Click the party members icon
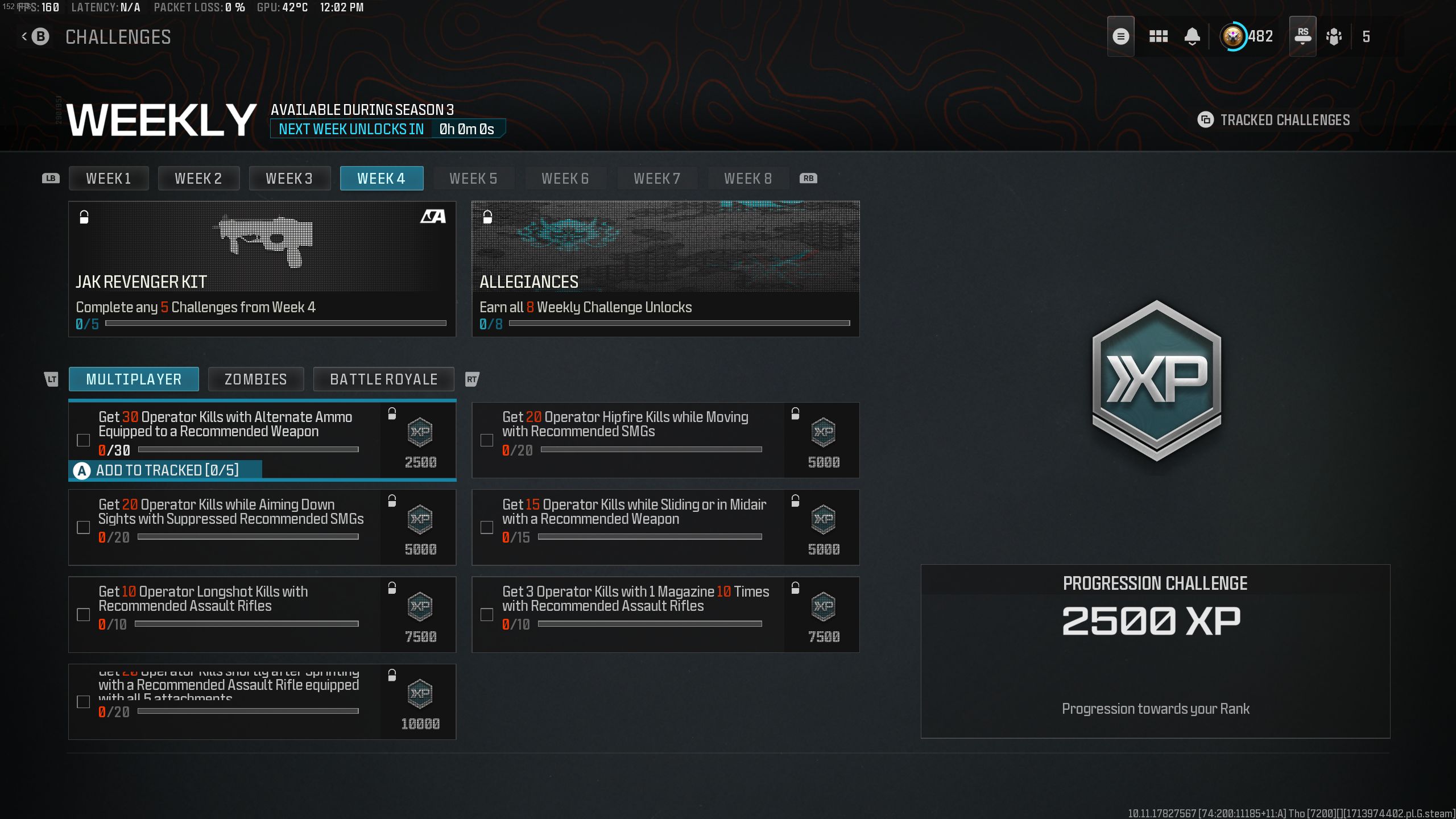This screenshot has height=819, width=1456. pyautogui.click(x=1334, y=37)
